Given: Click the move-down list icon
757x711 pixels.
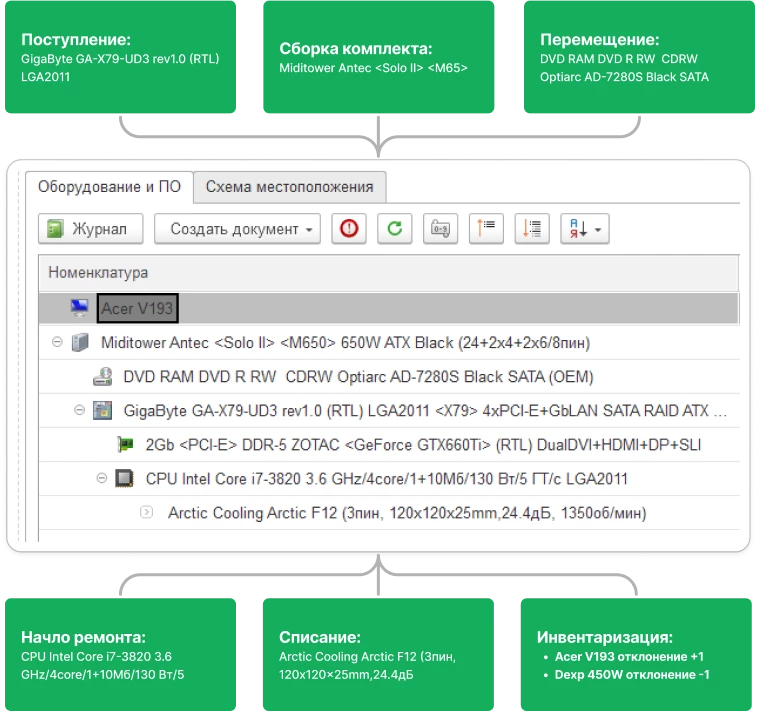Looking at the screenshot, I should 532,228.
